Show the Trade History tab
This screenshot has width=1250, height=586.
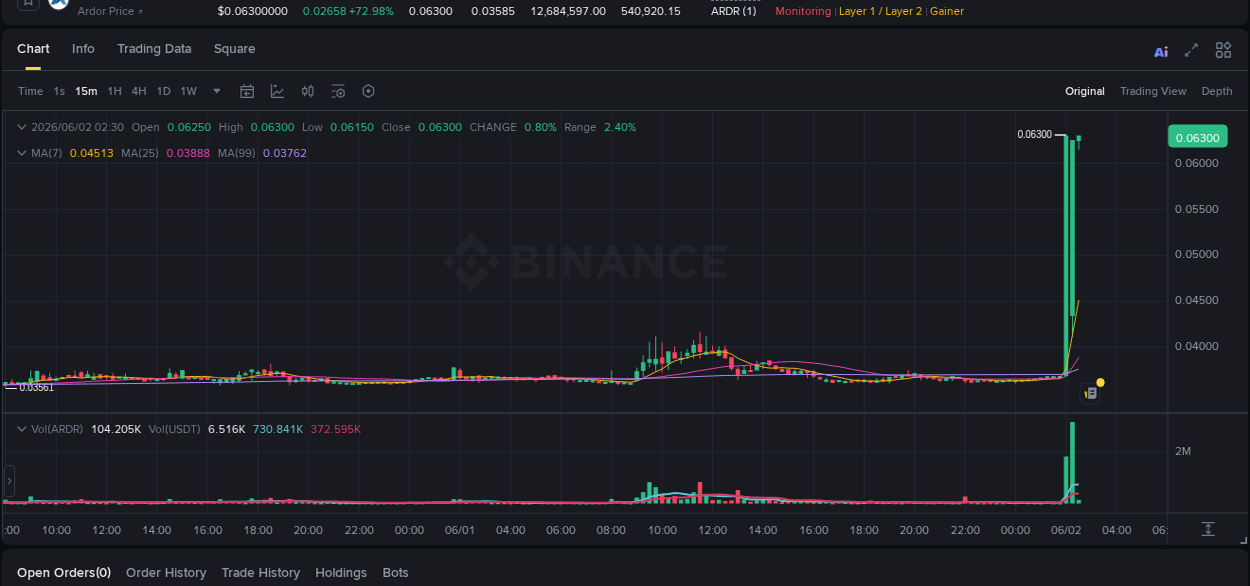tap(261, 573)
